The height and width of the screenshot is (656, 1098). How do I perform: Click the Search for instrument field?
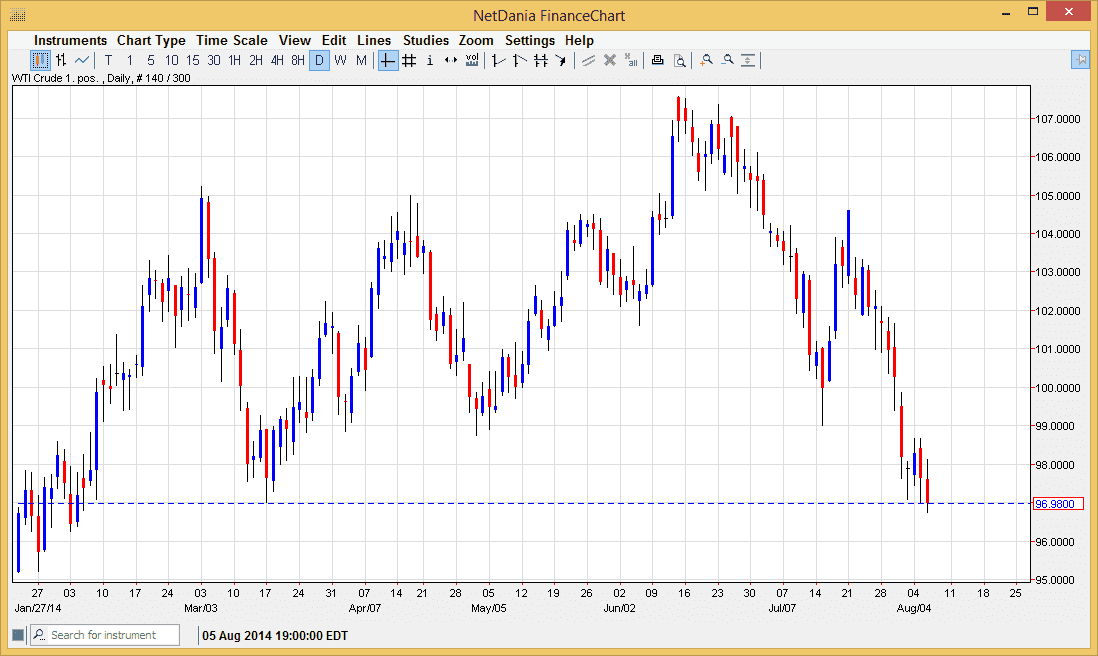pyautogui.click(x=104, y=635)
